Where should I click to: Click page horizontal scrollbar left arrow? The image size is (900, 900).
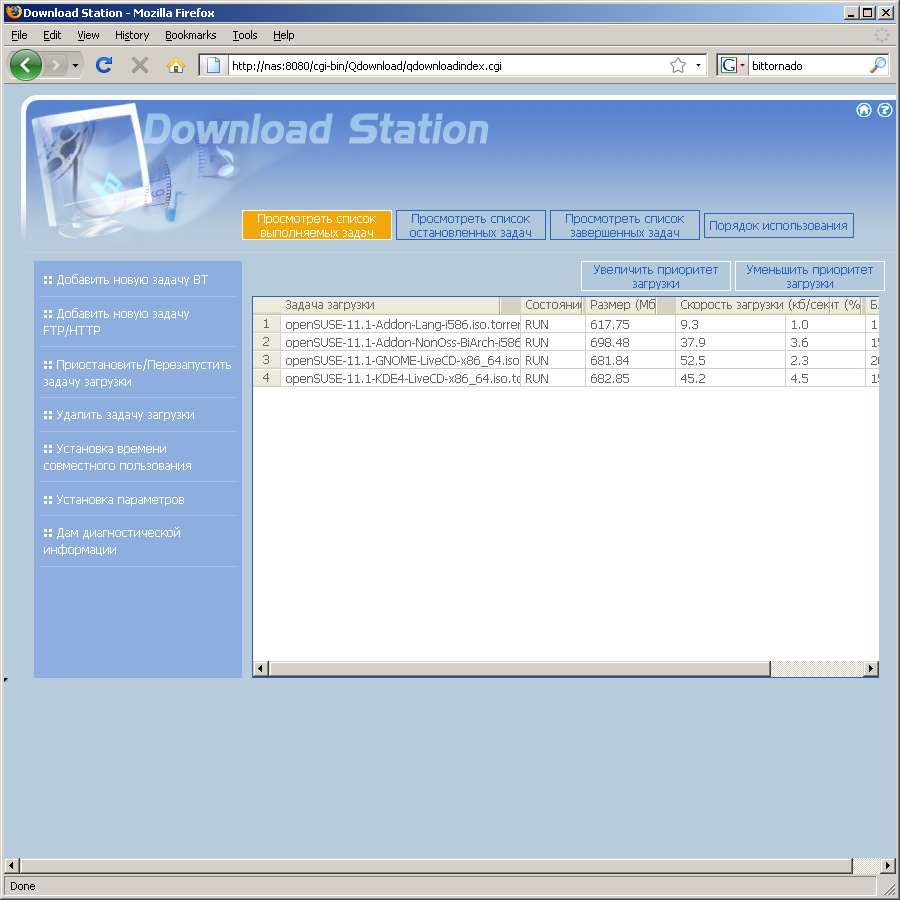click(x=11, y=865)
